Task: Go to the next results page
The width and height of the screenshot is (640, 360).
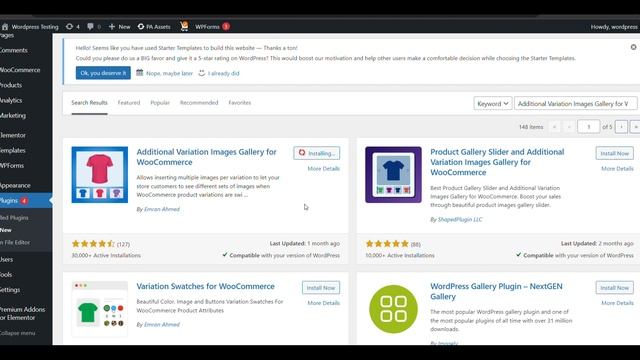Action: pyautogui.click(x=621, y=127)
